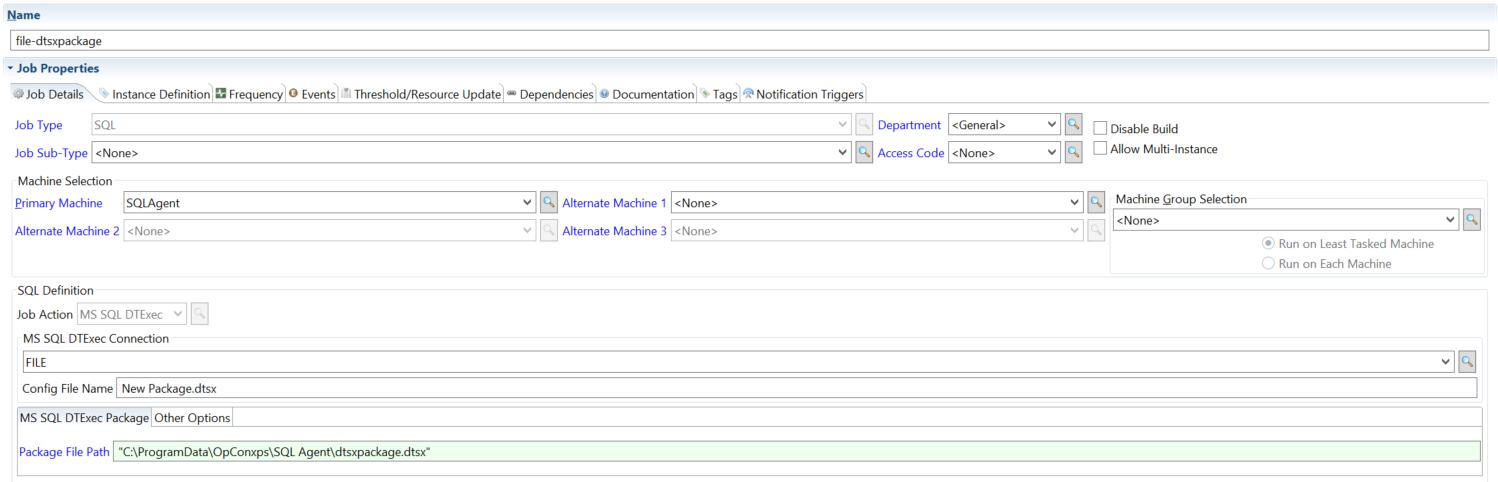Select the Other Options tab
This screenshot has width=1498, height=482.
[192, 418]
